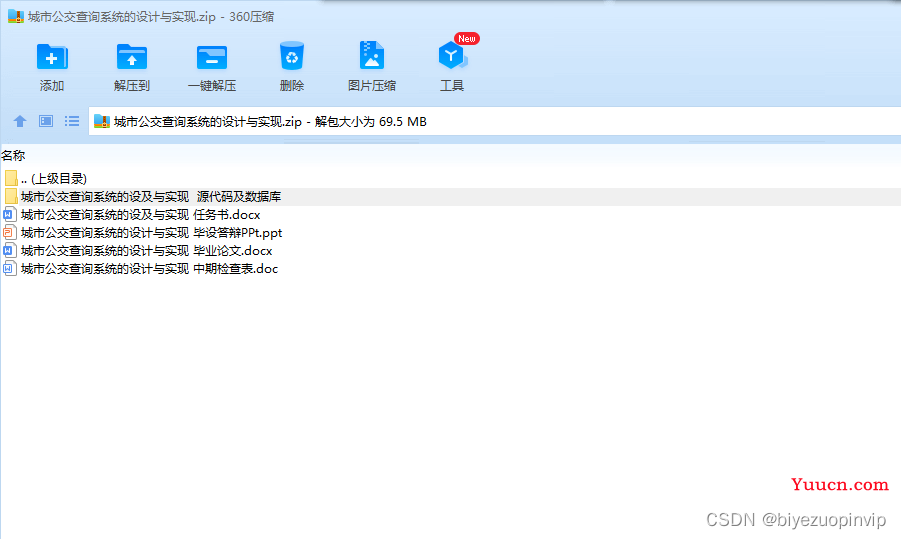901x539 pixels.
Task: Click the 删除 (Delete) recycle bin icon
Action: 292,56
